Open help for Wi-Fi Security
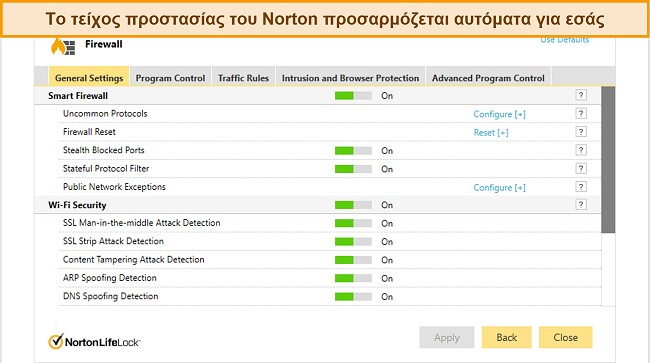650x363 pixels. (581, 204)
